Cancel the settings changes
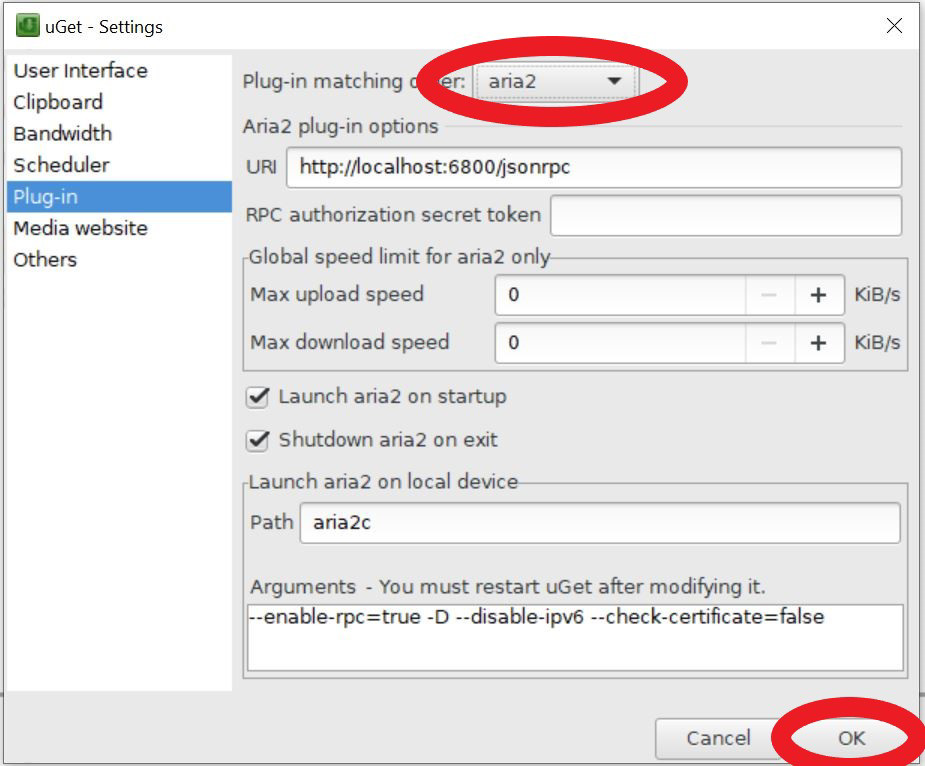This screenshot has width=925, height=766. 718,738
